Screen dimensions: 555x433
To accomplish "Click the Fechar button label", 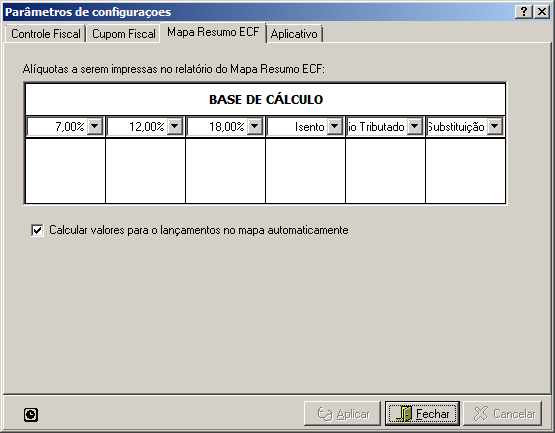I will (x=433, y=414).
